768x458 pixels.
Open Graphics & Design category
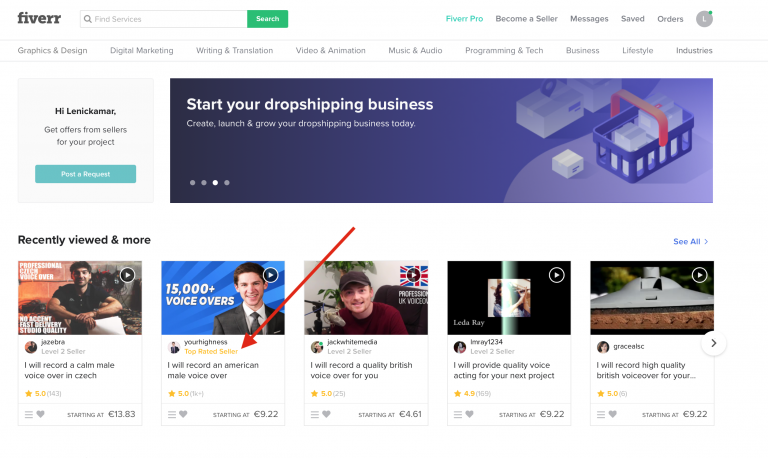pyautogui.click(x=52, y=50)
